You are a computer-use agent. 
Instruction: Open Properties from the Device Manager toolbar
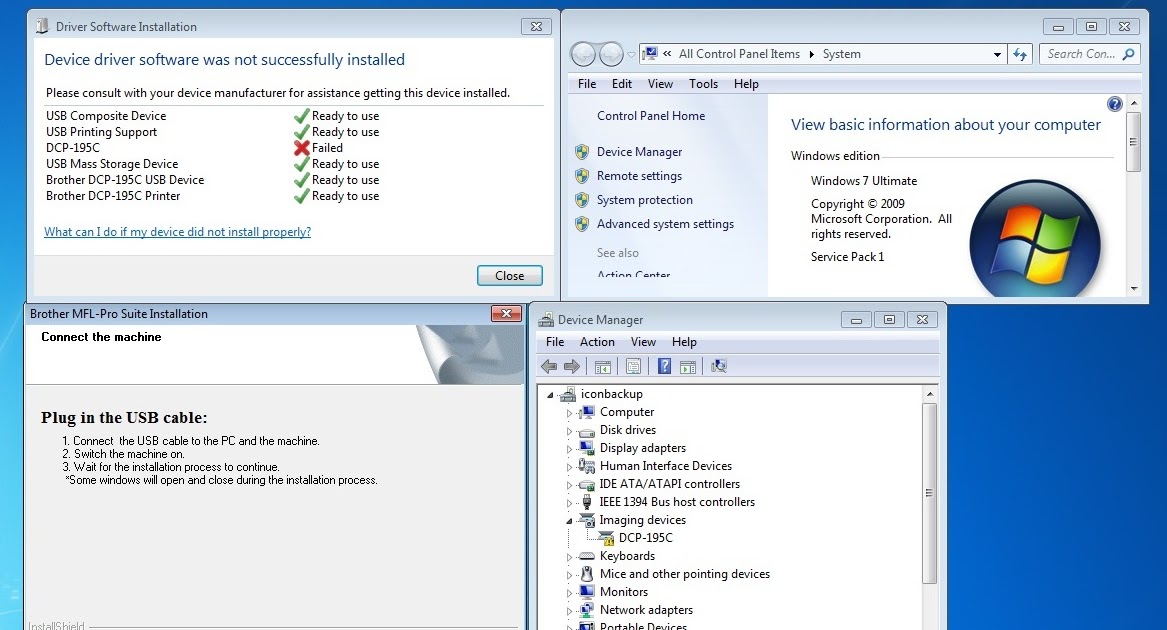coord(633,366)
